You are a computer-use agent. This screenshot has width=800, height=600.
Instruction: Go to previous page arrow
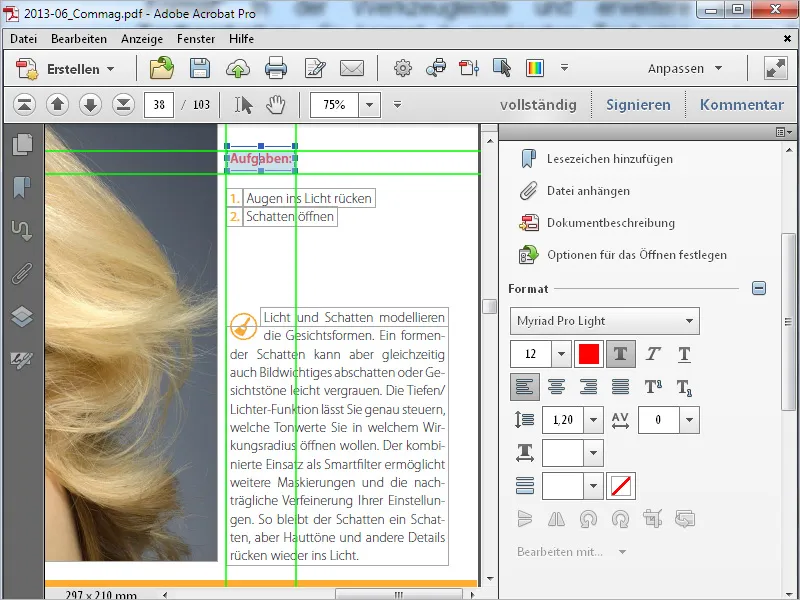pyautogui.click(x=57, y=105)
